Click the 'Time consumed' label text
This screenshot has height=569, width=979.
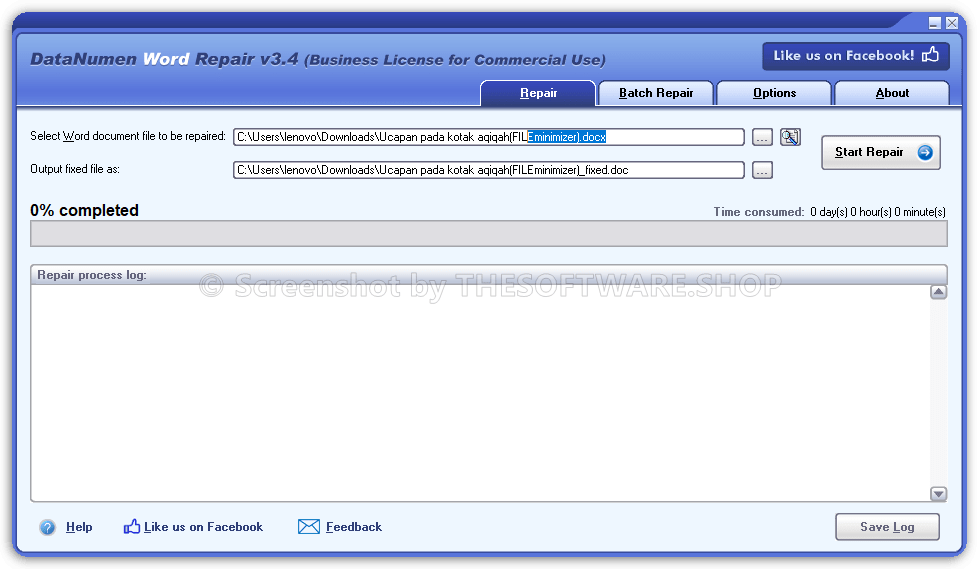click(759, 212)
